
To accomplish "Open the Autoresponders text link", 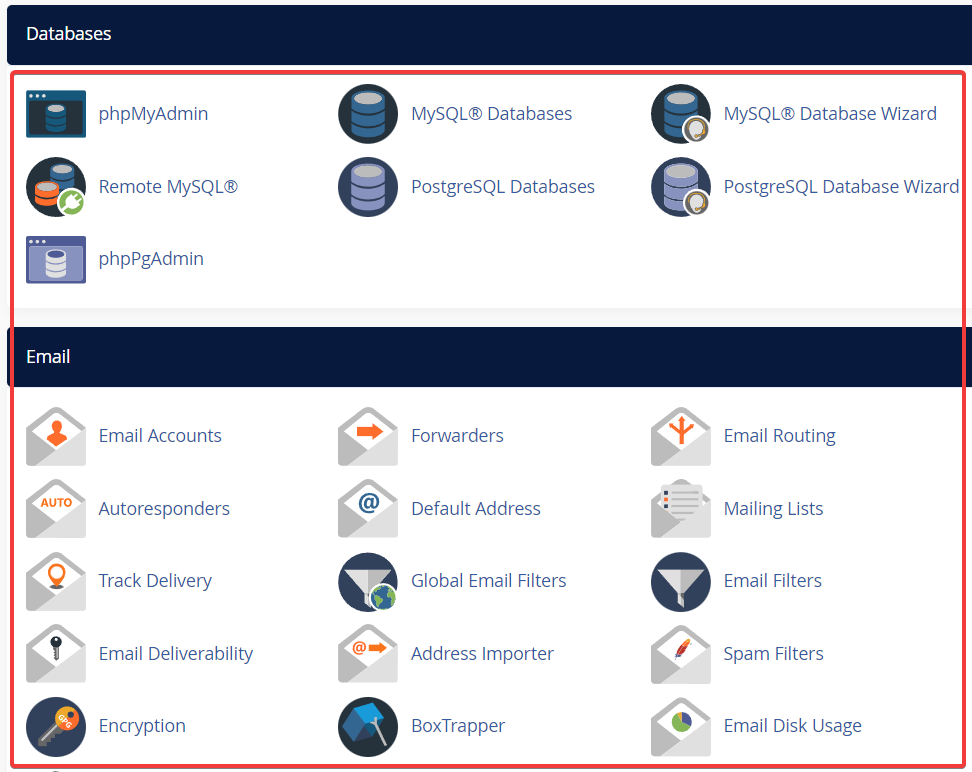I will pos(164,509).
